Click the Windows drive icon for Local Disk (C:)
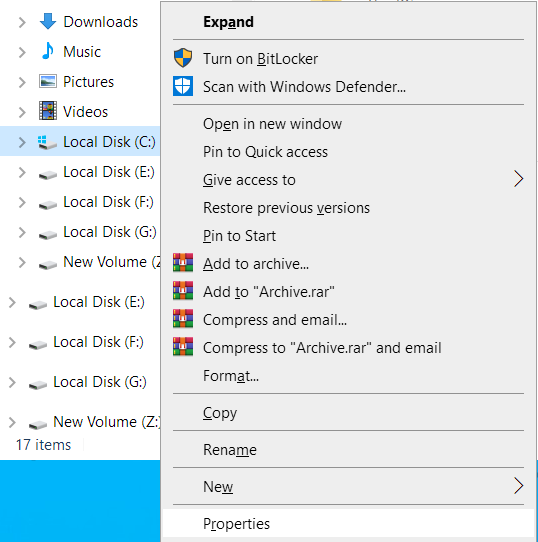Viewport: 538px width, 542px height. point(47,142)
